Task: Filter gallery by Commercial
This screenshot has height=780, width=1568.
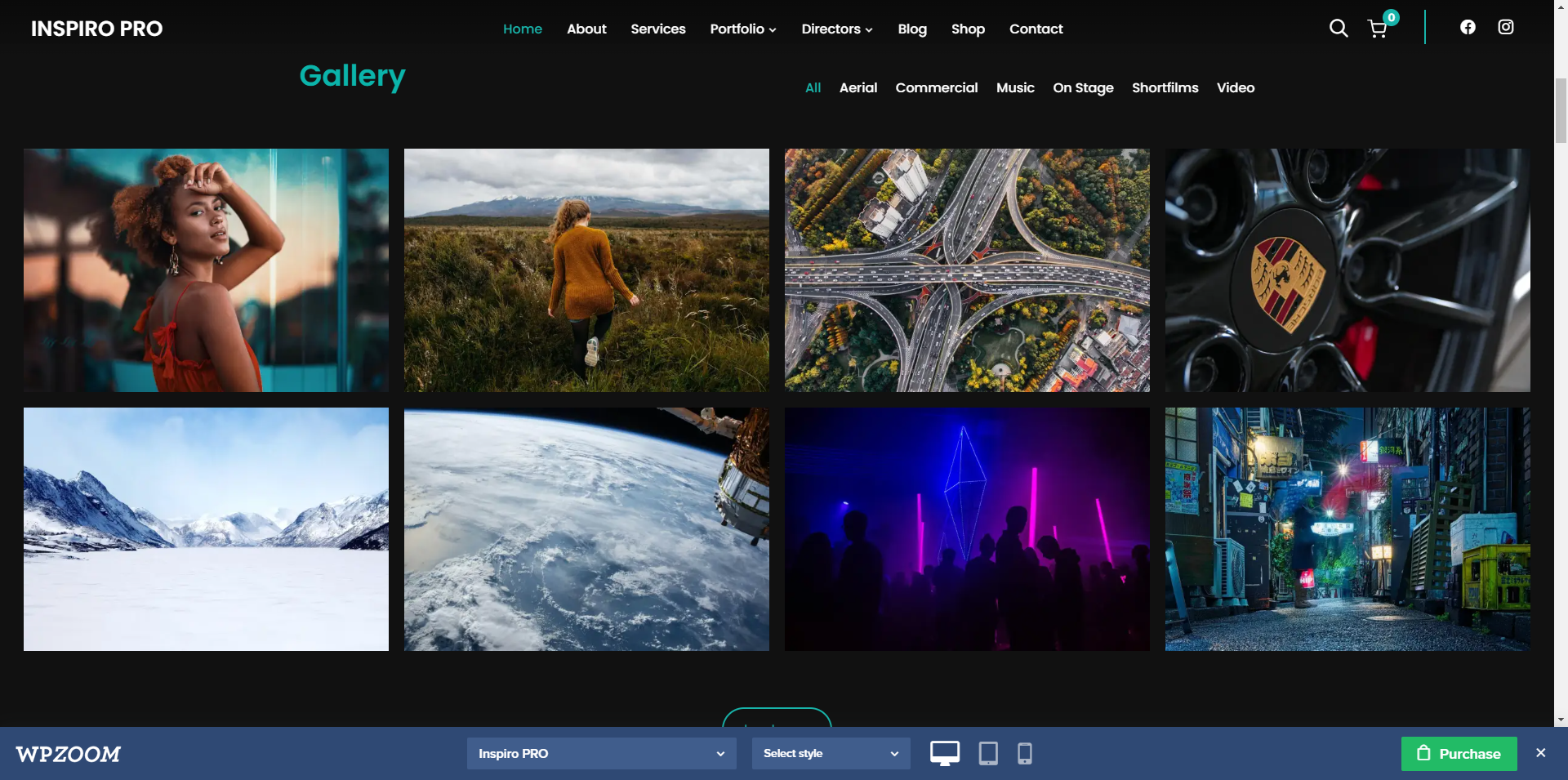Action: tap(936, 87)
